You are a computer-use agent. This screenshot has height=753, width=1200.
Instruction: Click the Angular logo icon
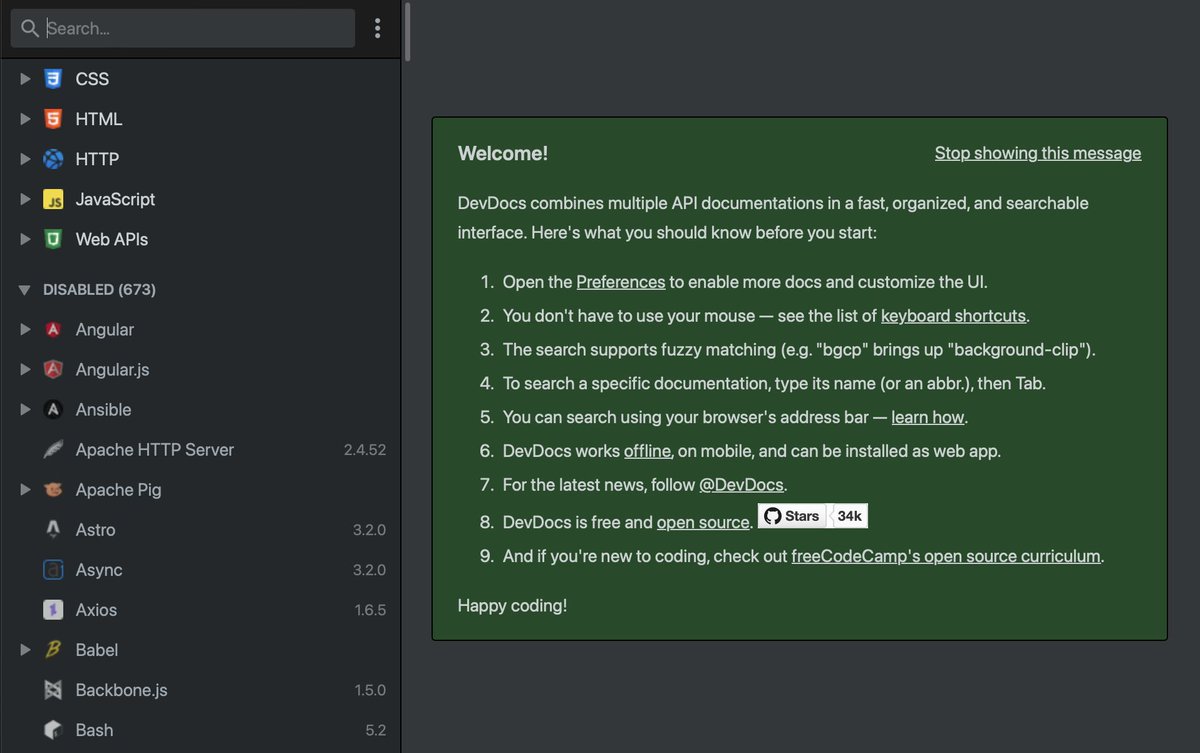coord(53,329)
